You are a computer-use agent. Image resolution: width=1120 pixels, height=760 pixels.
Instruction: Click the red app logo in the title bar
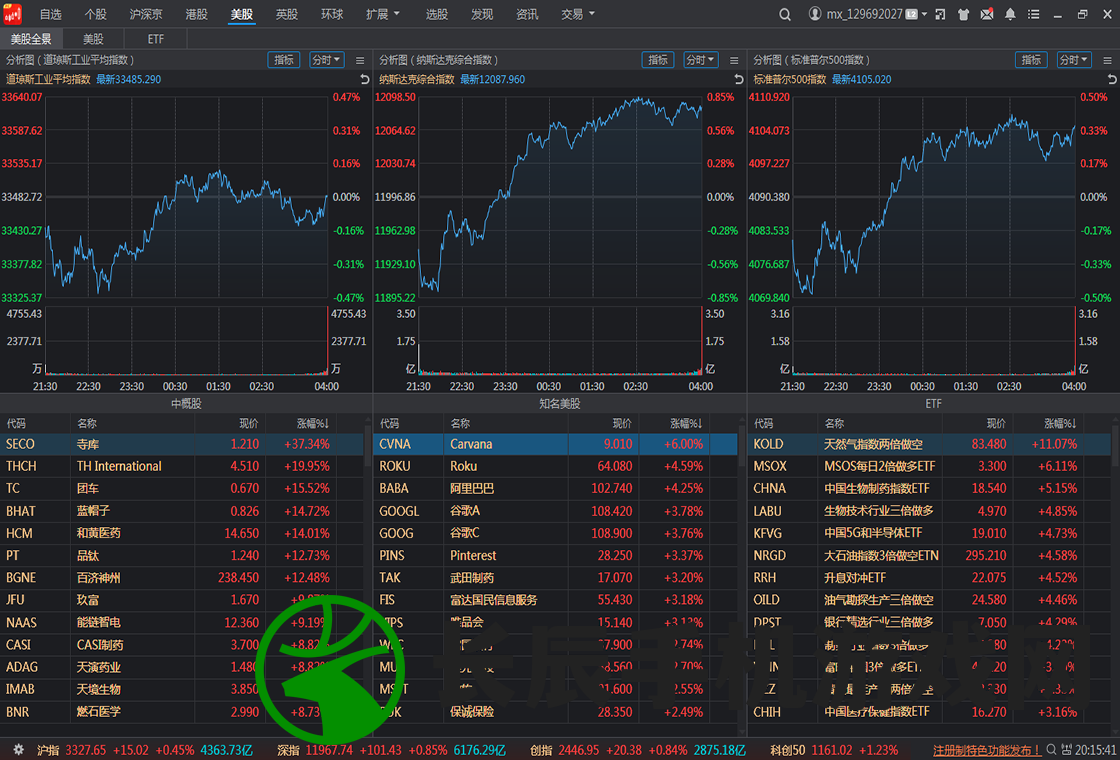[x=14, y=14]
